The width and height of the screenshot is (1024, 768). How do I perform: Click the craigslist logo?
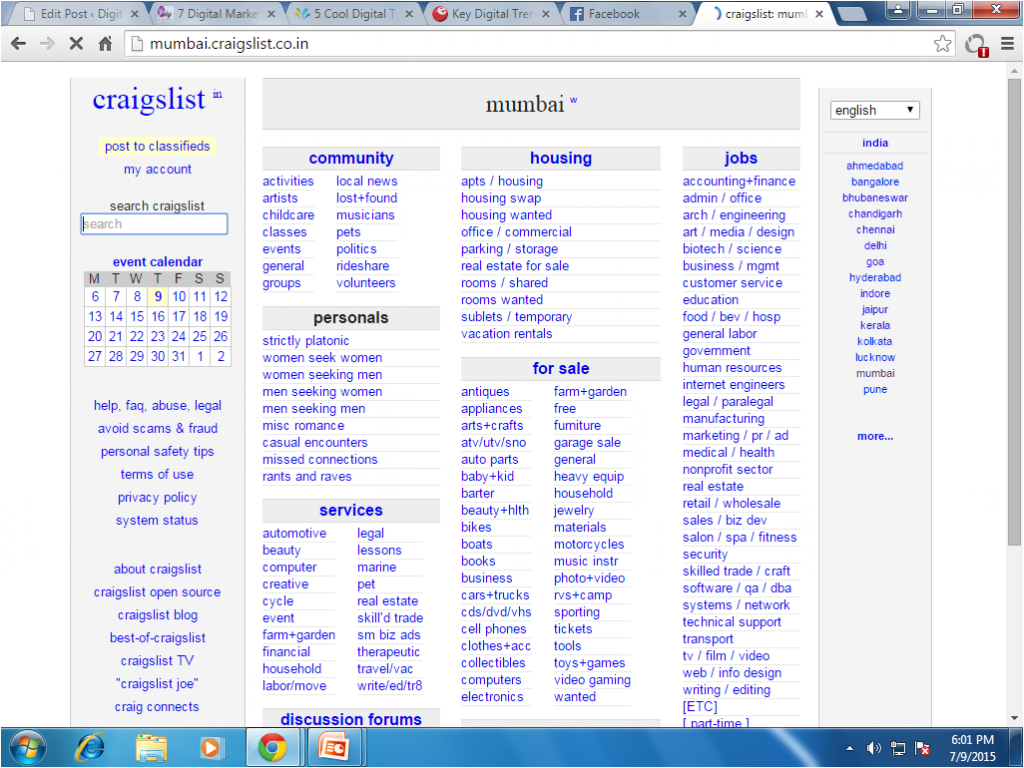pos(149,100)
